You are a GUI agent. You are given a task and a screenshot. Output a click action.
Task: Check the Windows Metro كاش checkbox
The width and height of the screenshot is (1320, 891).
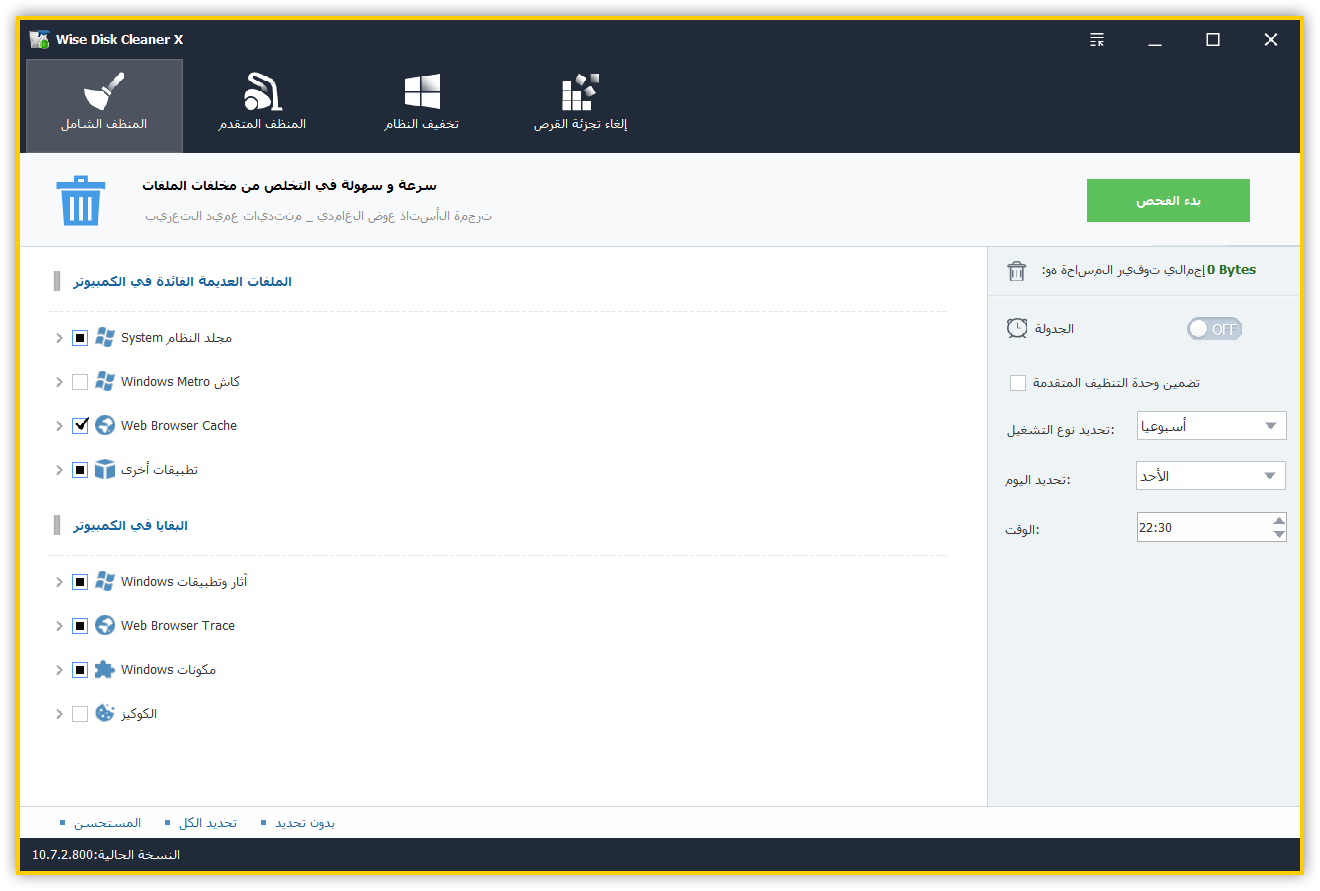click(x=80, y=382)
